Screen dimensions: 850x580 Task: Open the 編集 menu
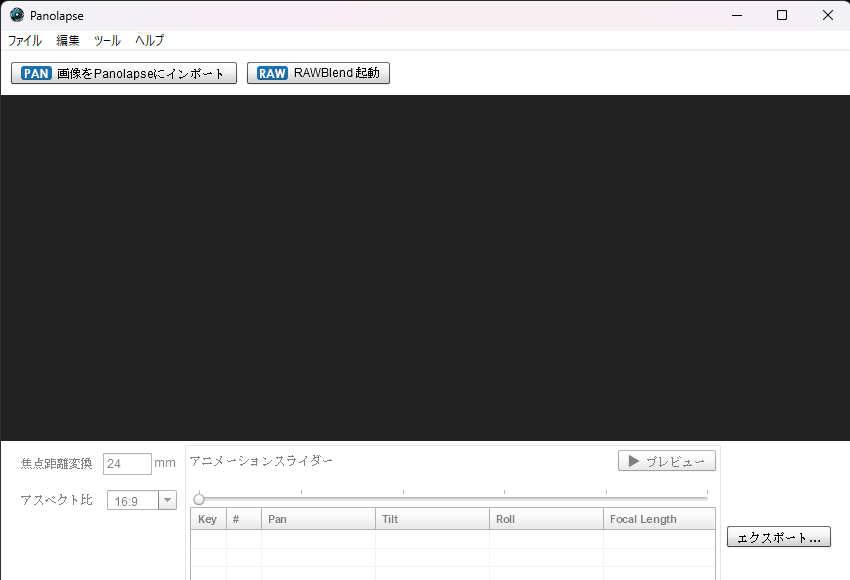coord(68,41)
